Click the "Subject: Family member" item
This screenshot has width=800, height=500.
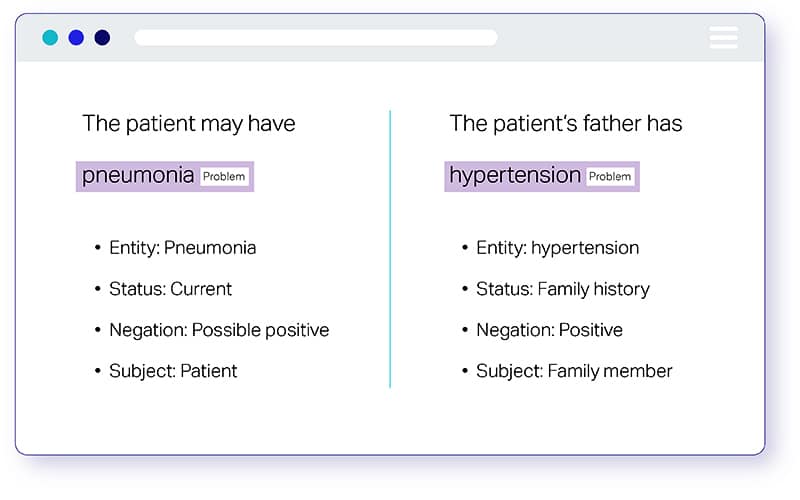(x=567, y=371)
